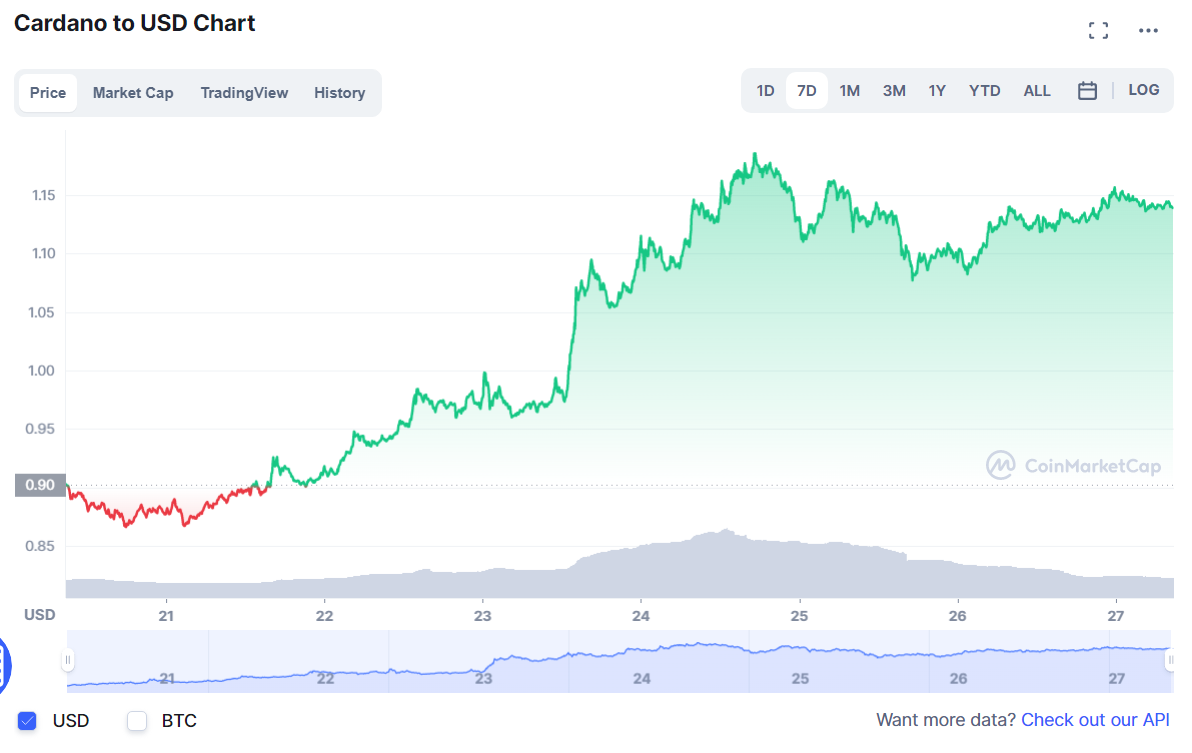Click the 21 date label on x-axis
Image resolution: width=1192 pixels, height=753 pixels.
(166, 615)
